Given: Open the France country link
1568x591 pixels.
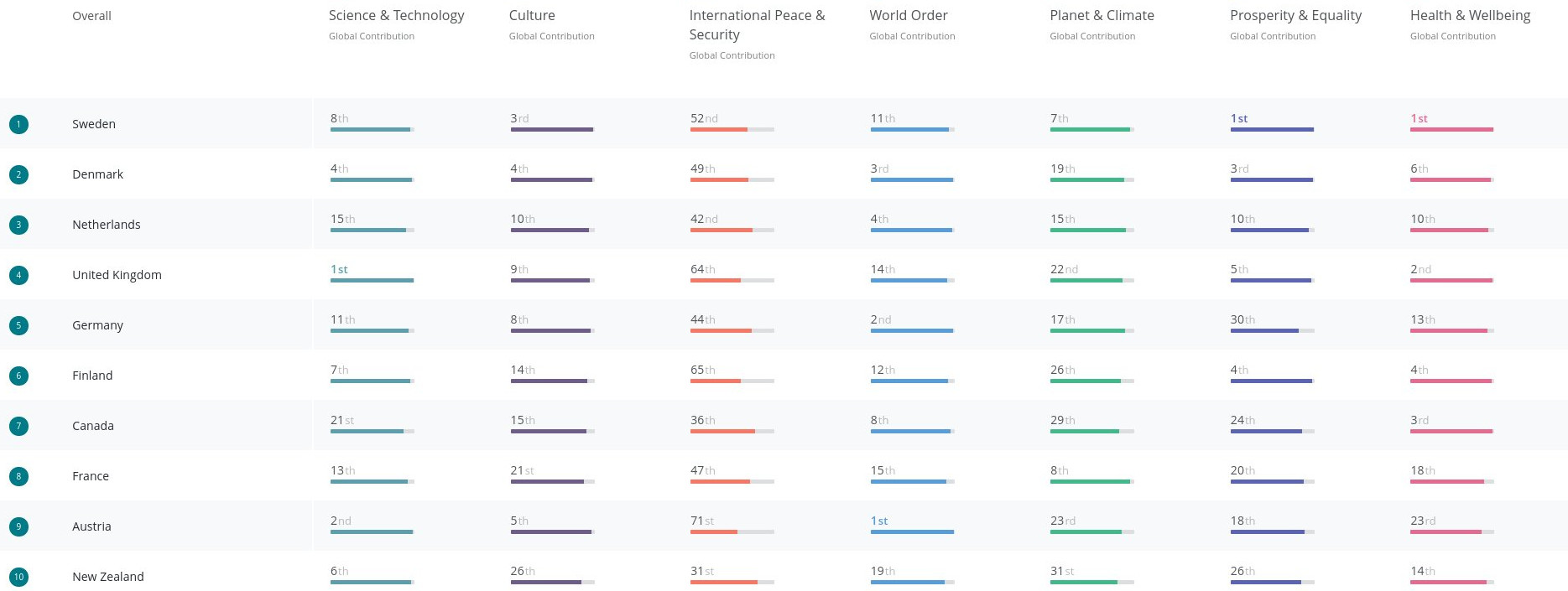Looking at the screenshot, I should (x=91, y=476).
